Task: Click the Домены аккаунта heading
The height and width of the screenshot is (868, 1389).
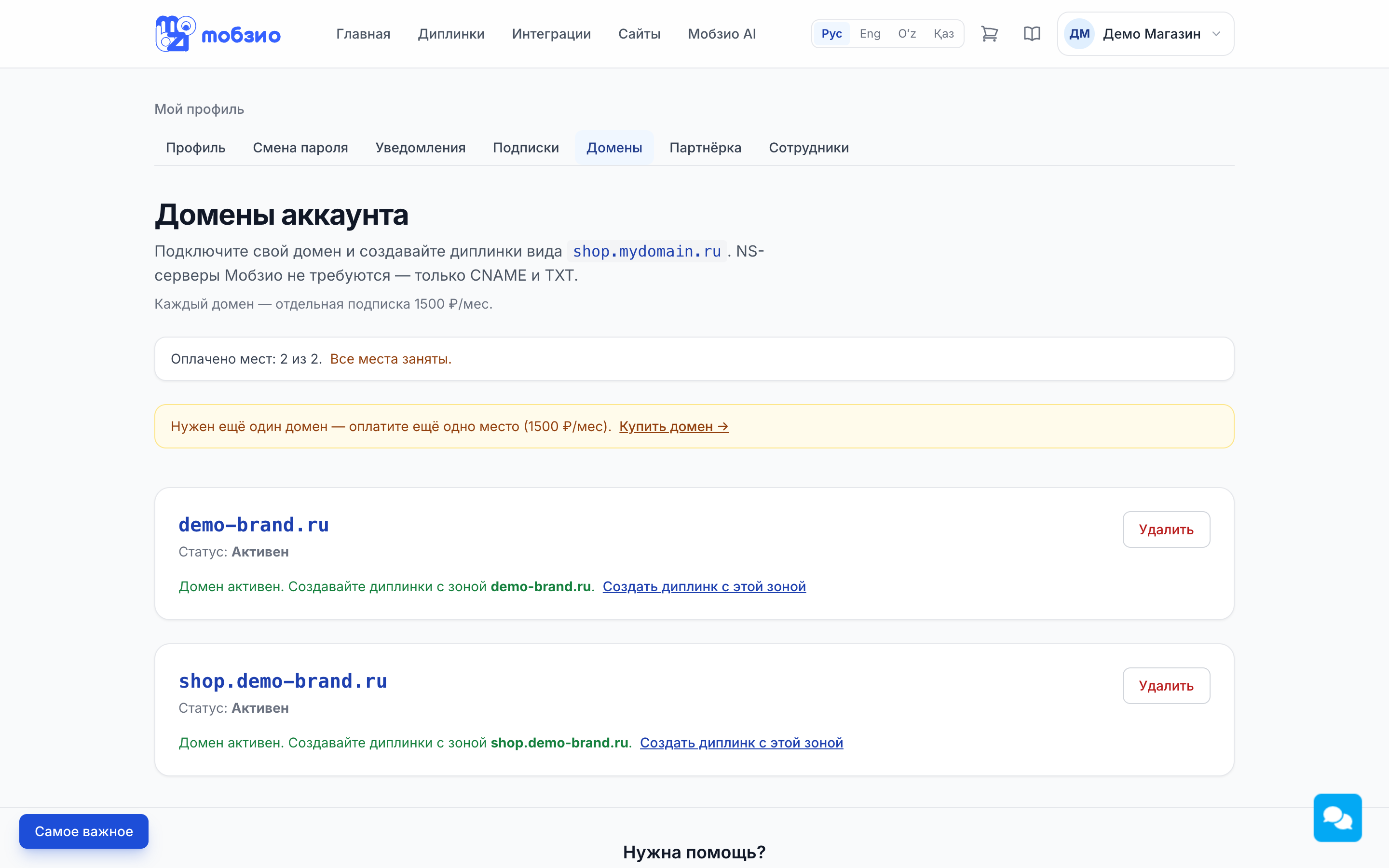Action: [x=281, y=215]
